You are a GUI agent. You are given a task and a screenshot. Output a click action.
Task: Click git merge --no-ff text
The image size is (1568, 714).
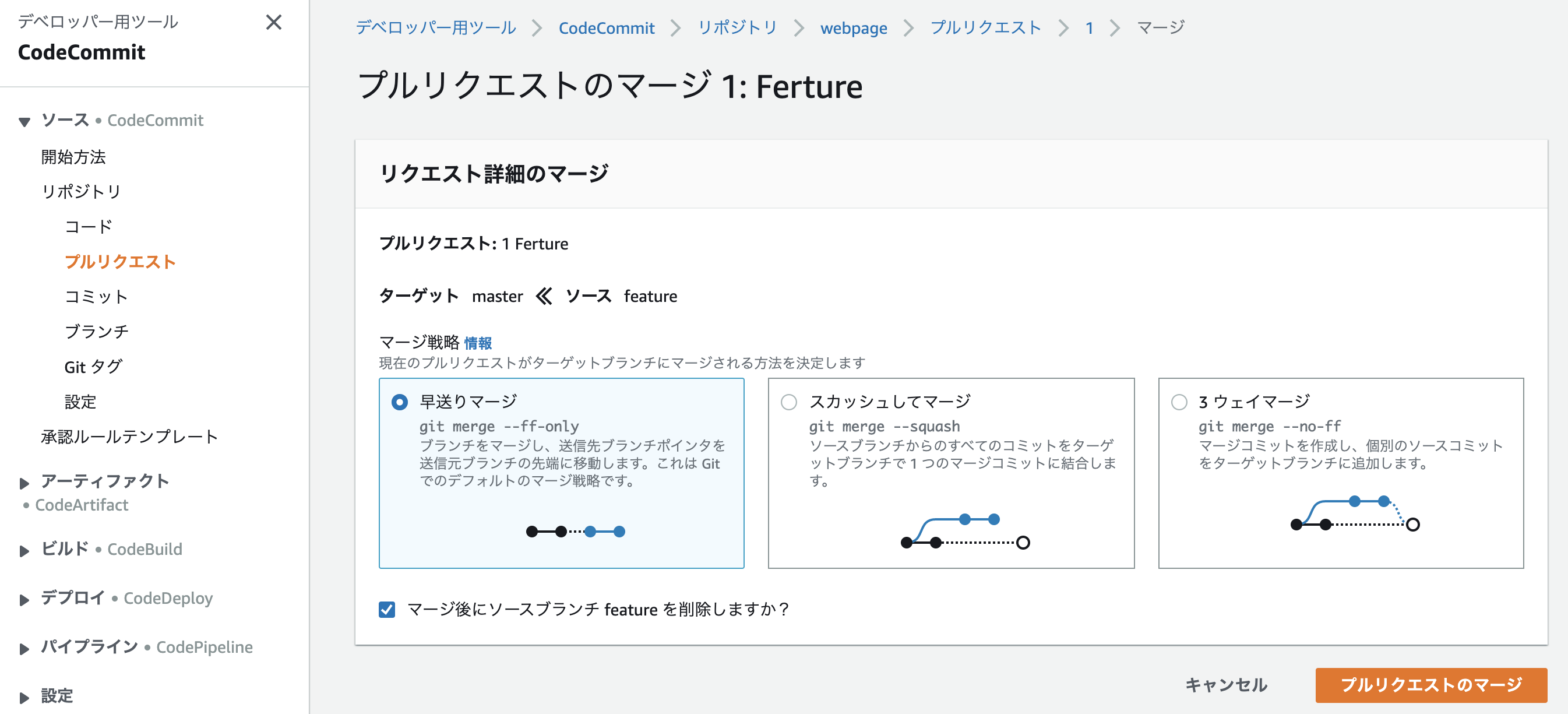point(1270,426)
